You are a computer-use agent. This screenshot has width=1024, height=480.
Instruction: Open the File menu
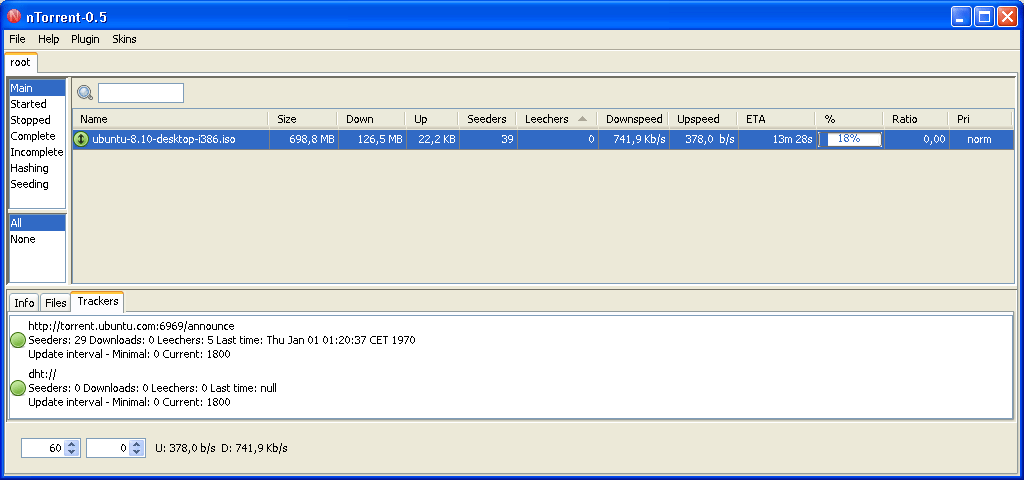(x=18, y=39)
